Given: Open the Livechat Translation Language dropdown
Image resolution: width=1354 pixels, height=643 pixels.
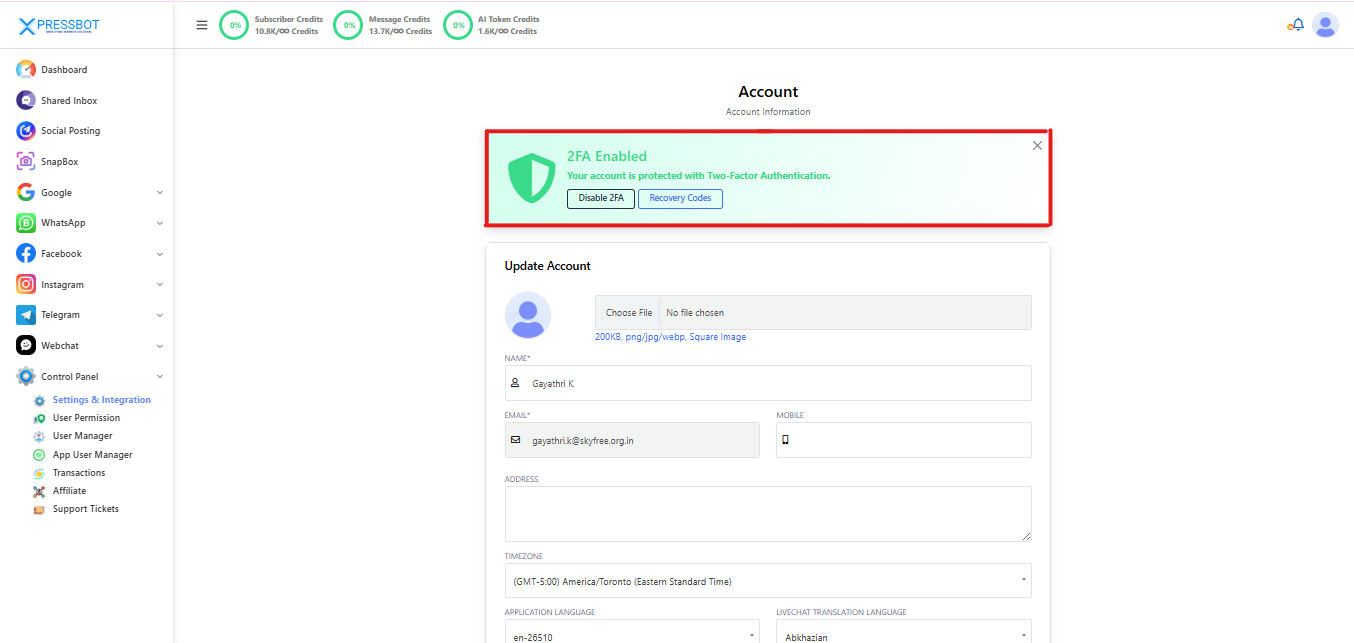Looking at the screenshot, I should [x=903, y=636].
